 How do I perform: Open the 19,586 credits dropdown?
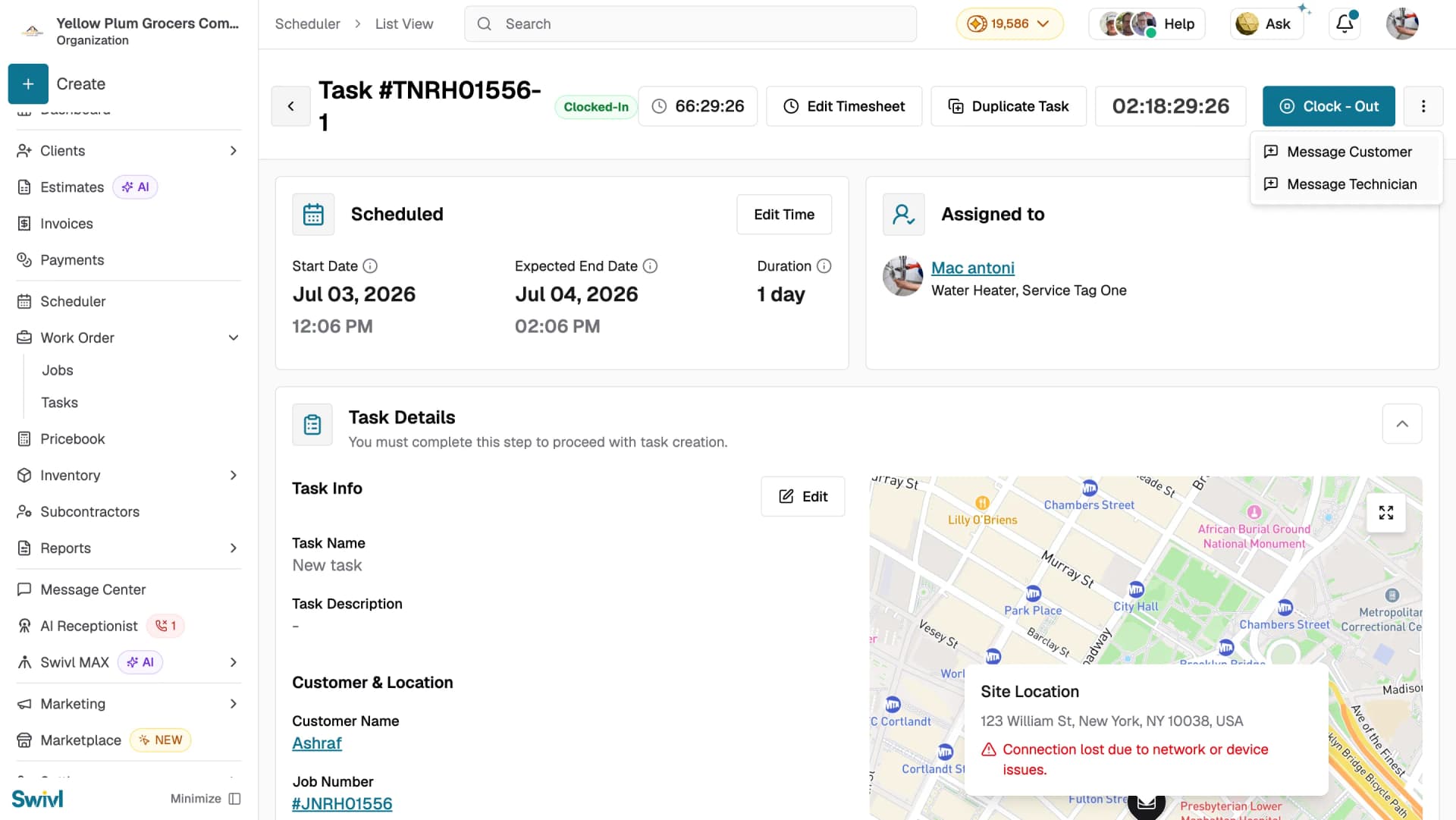[1010, 24]
